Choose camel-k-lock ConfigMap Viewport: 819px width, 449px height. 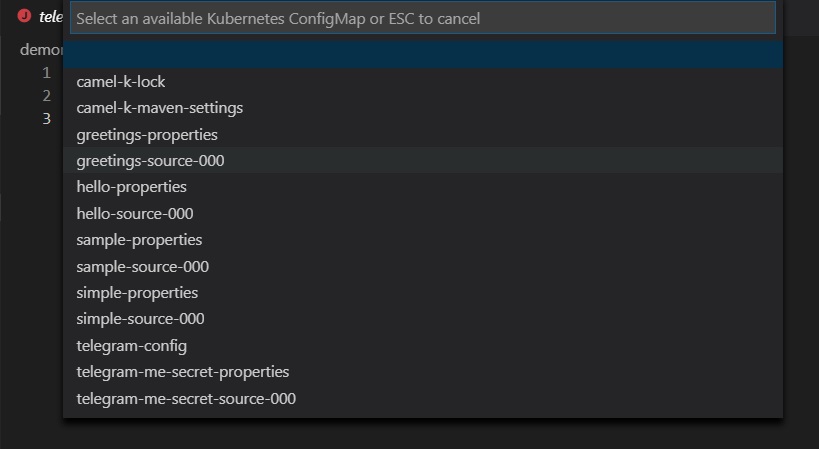(x=423, y=81)
